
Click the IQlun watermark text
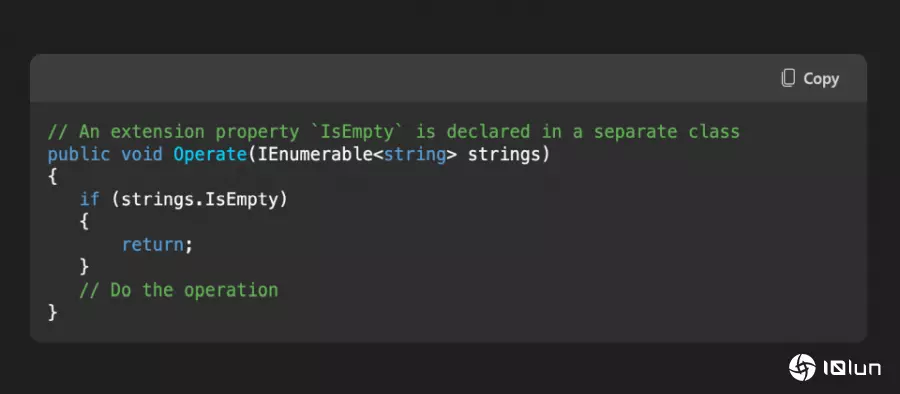click(x=852, y=368)
